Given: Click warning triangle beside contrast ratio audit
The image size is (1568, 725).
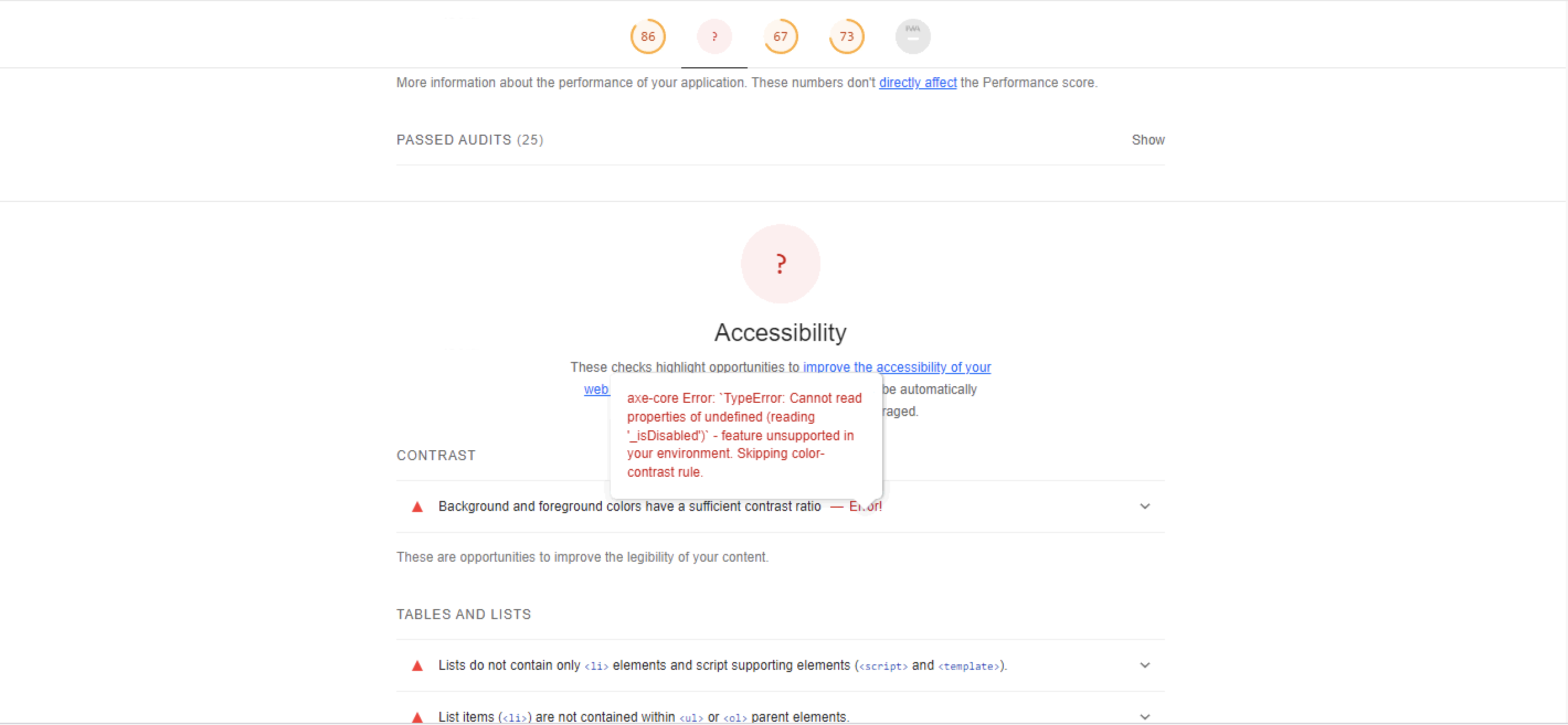Looking at the screenshot, I should click(417, 505).
